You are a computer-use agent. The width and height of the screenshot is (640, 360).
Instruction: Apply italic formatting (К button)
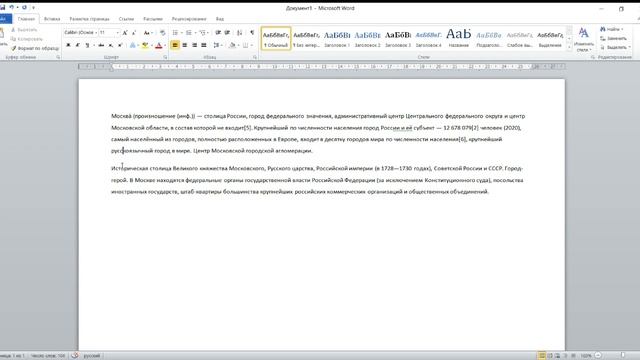click(78, 45)
